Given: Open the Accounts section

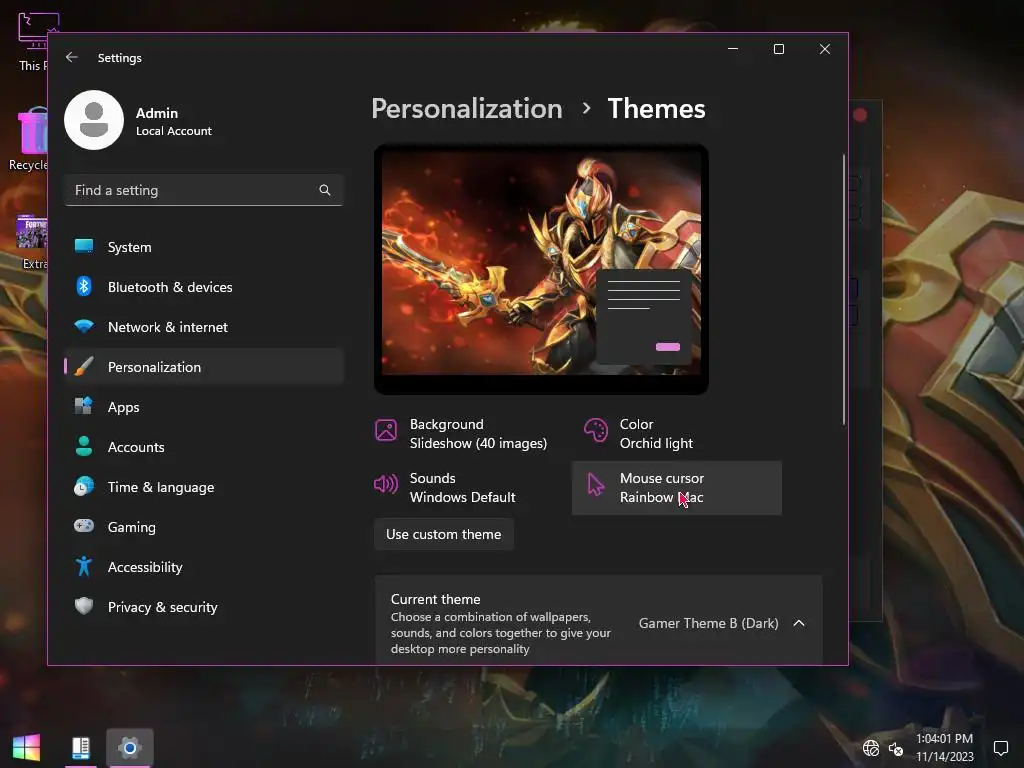Looking at the screenshot, I should [204, 447].
